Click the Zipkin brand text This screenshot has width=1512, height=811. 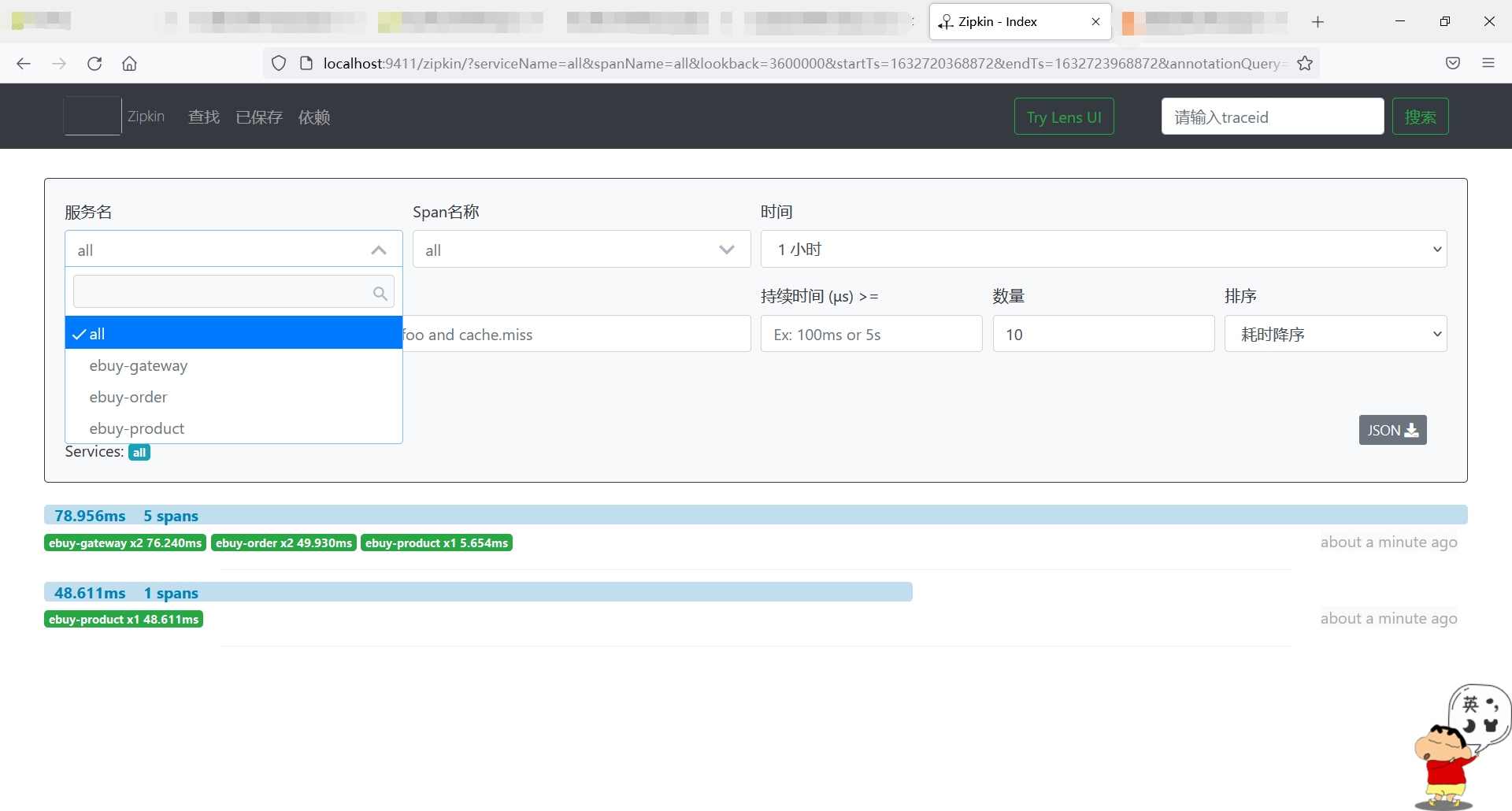(x=146, y=117)
